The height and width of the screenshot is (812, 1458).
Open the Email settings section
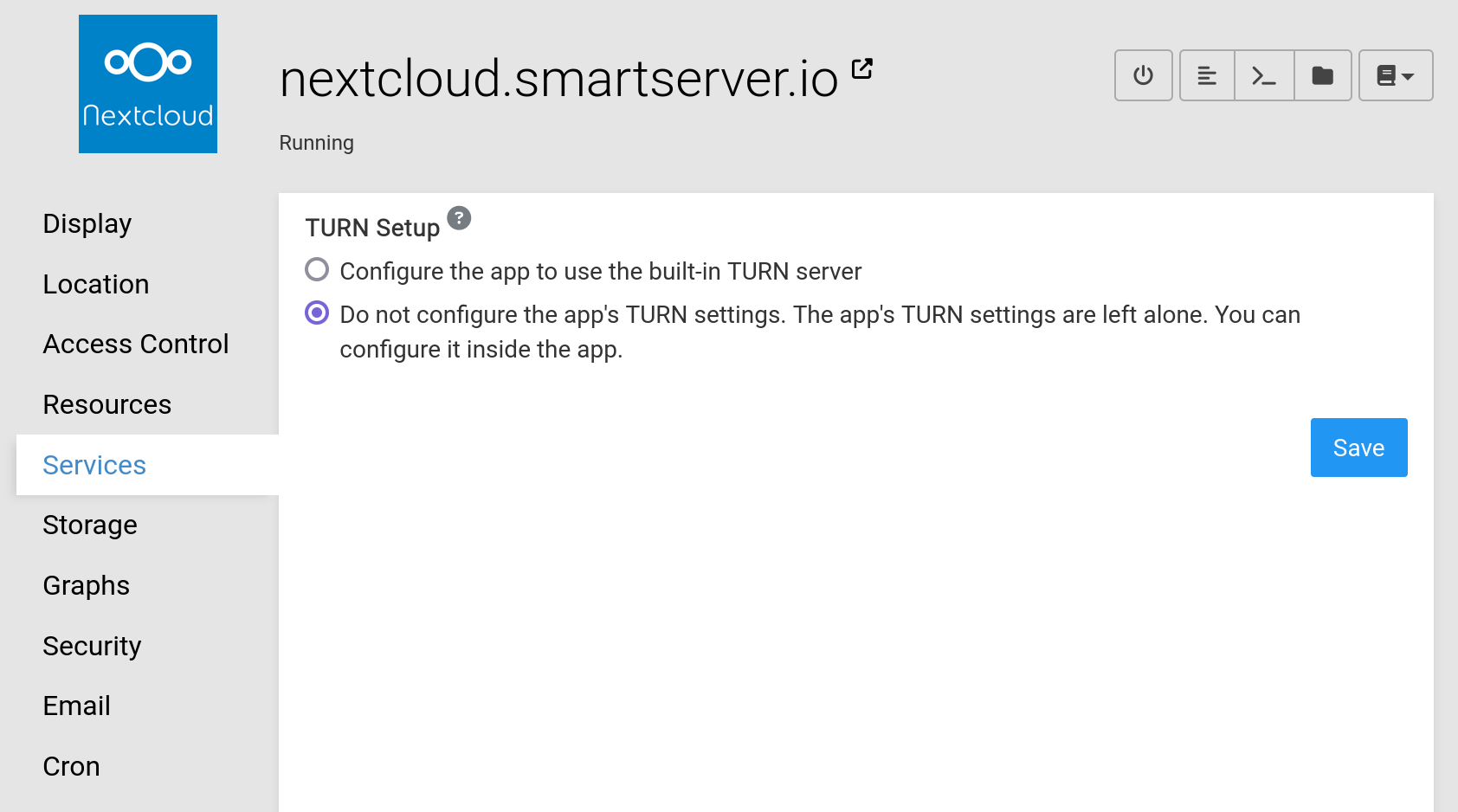pos(77,706)
